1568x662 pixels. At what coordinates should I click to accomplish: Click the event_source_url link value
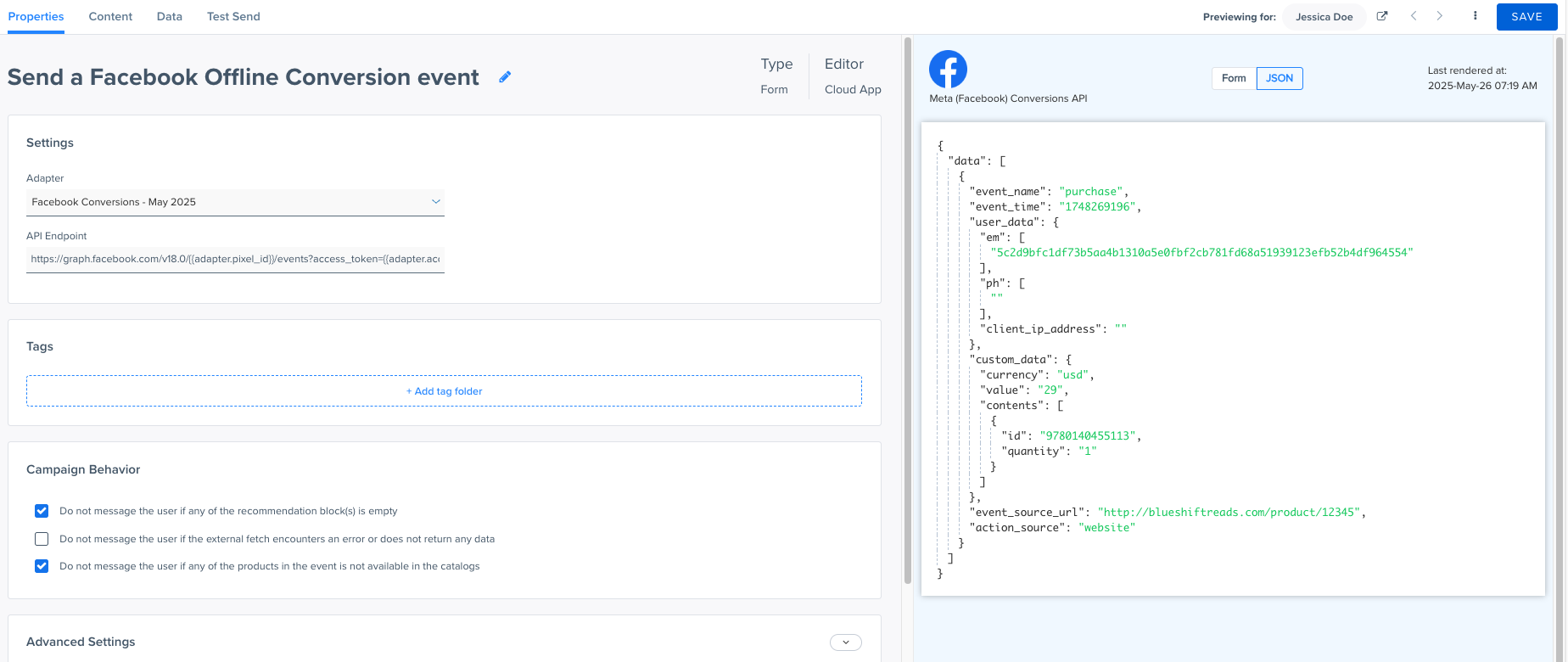click(1229, 513)
